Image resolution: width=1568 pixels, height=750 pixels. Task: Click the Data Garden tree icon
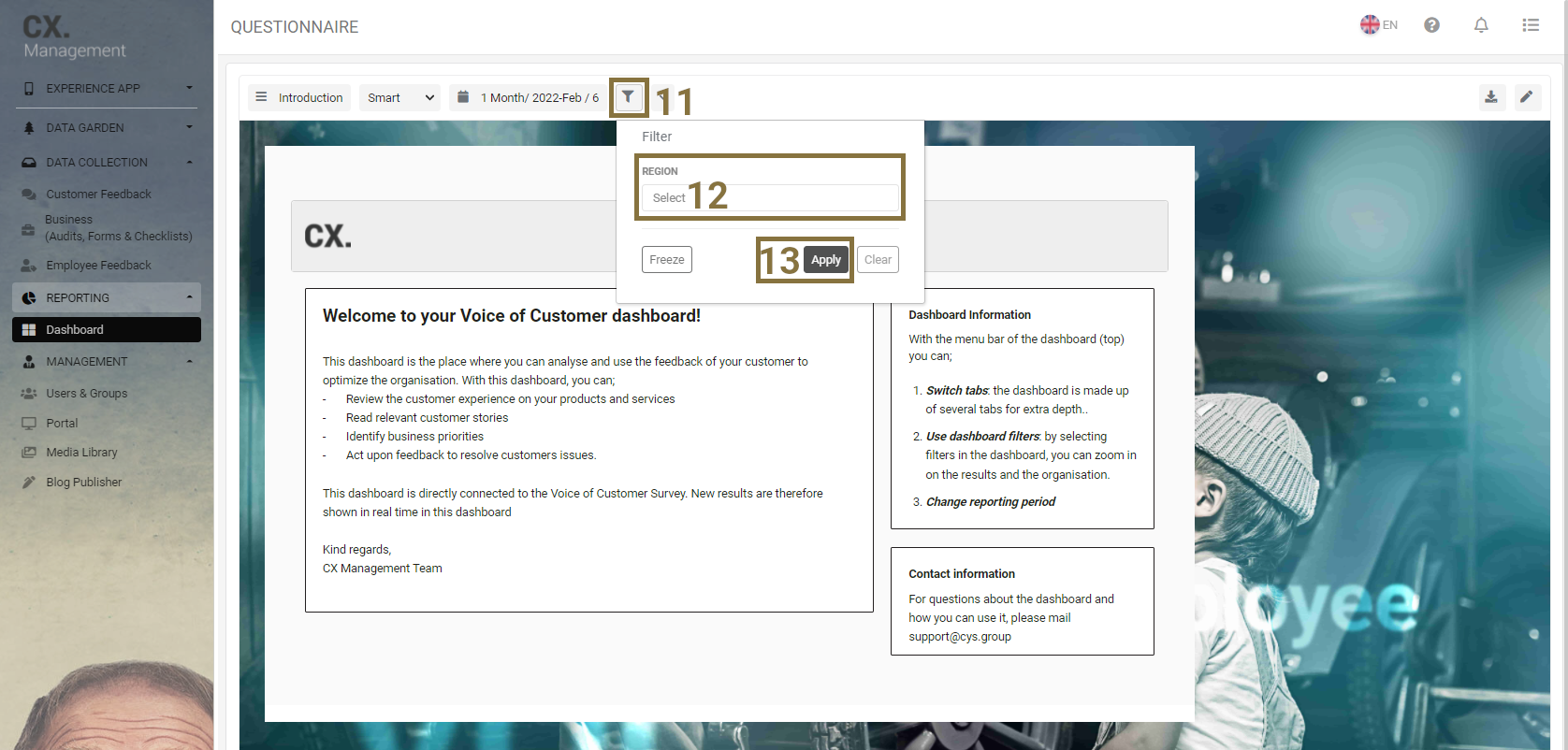pos(29,127)
